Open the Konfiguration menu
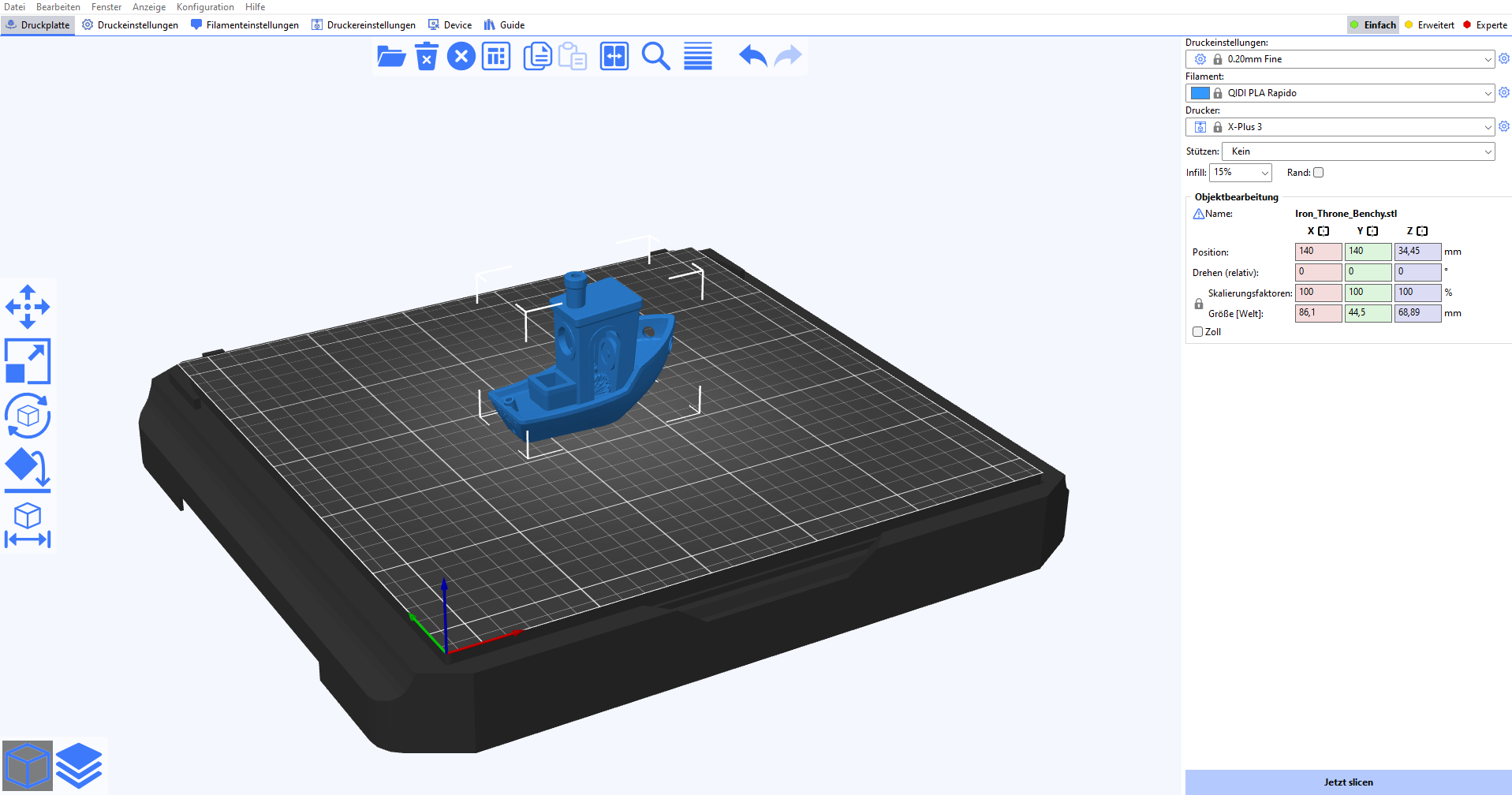 tap(205, 7)
